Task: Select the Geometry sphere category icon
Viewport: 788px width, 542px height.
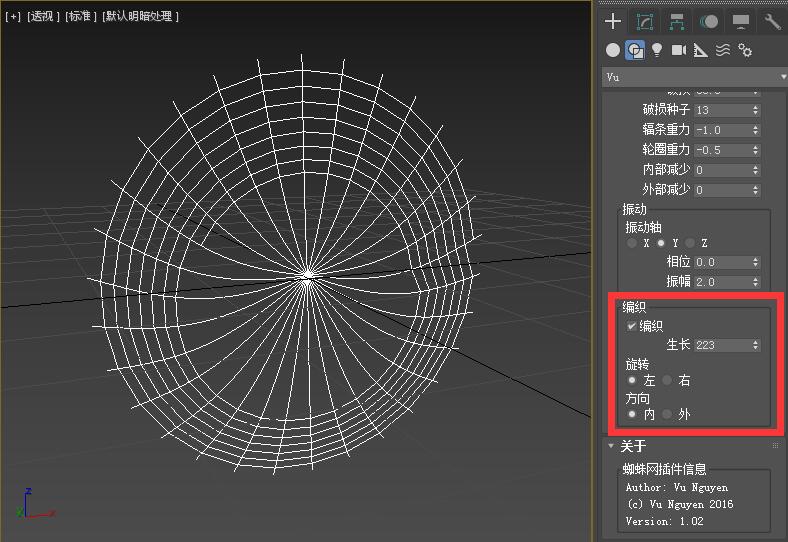Action: (613, 50)
